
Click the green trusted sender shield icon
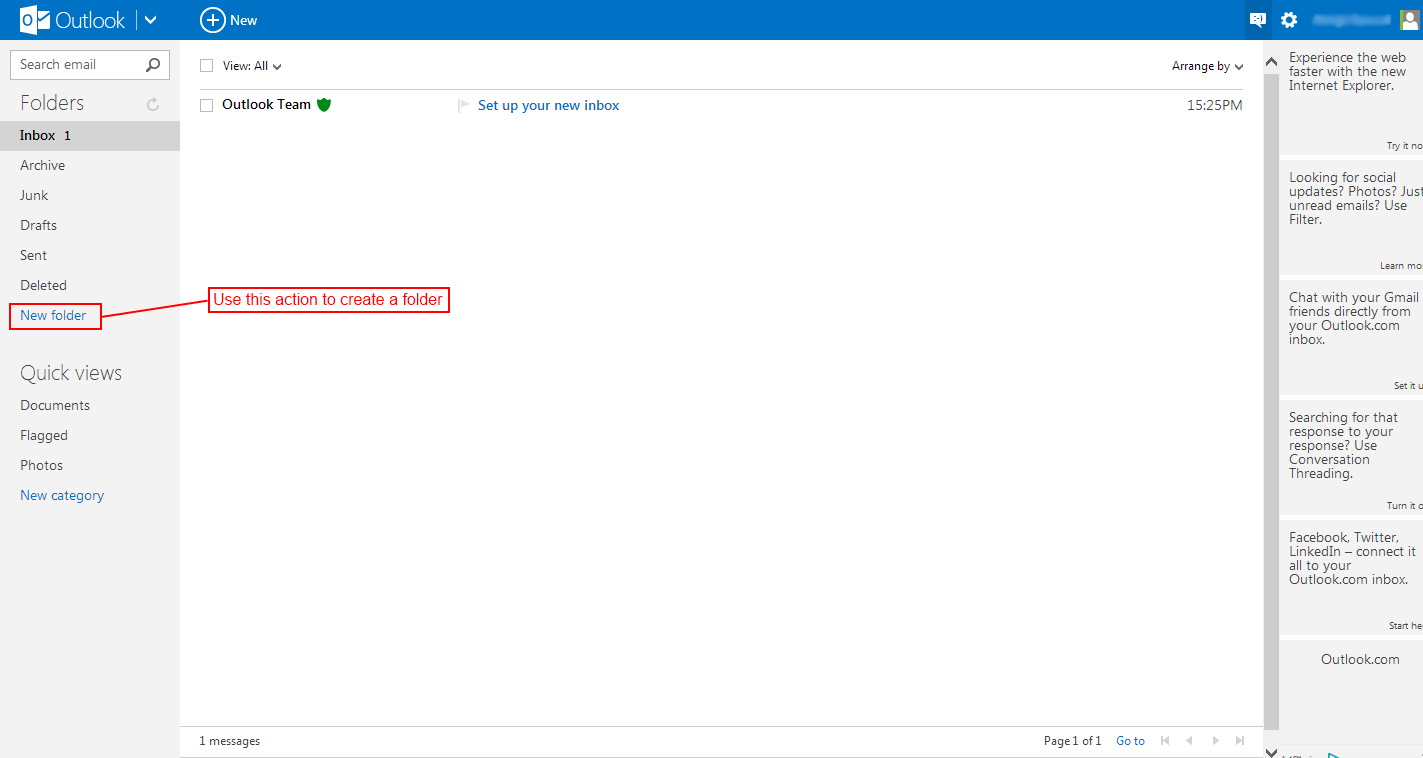(324, 104)
